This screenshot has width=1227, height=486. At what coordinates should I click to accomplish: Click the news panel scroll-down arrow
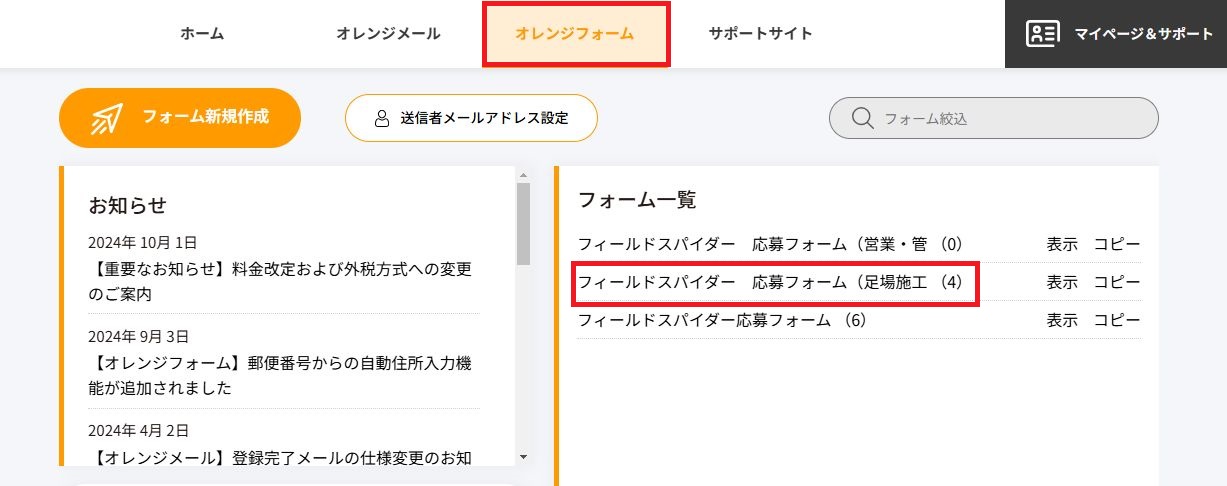tap(523, 457)
